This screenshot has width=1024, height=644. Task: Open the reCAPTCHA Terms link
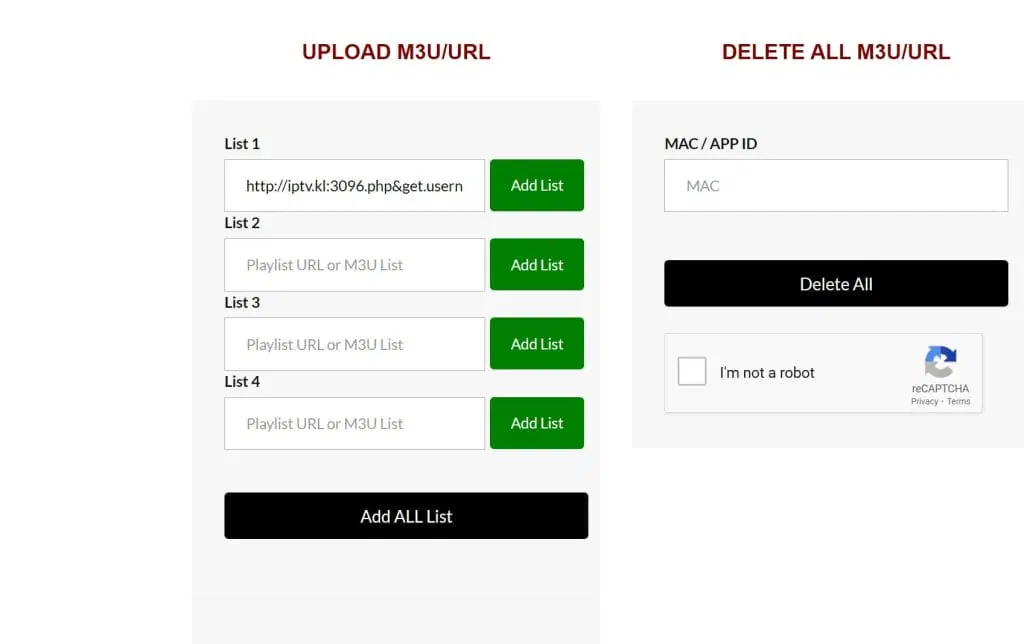[959, 402]
